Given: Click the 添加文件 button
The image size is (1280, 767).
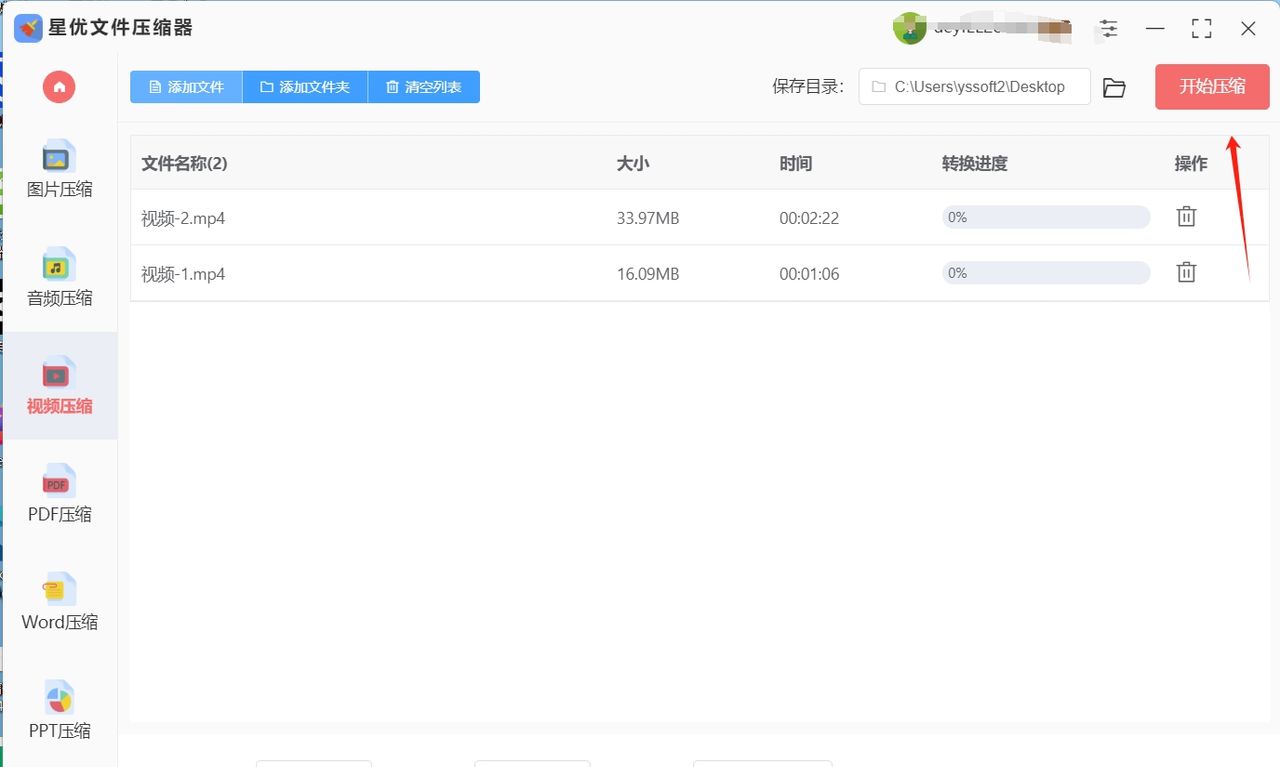Looking at the screenshot, I should 186,87.
